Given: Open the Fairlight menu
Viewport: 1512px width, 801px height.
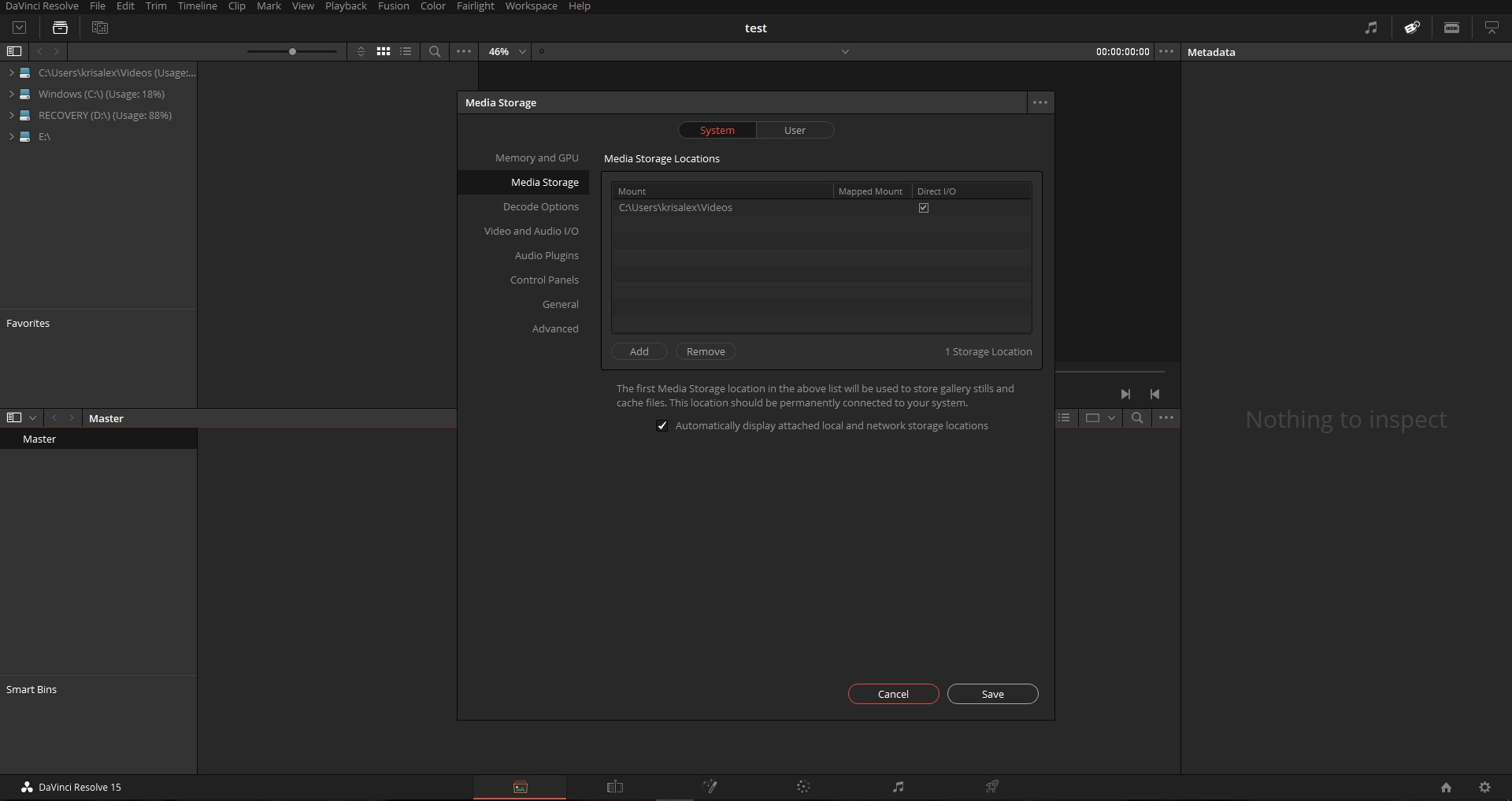Looking at the screenshot, I should pos(476,6).
